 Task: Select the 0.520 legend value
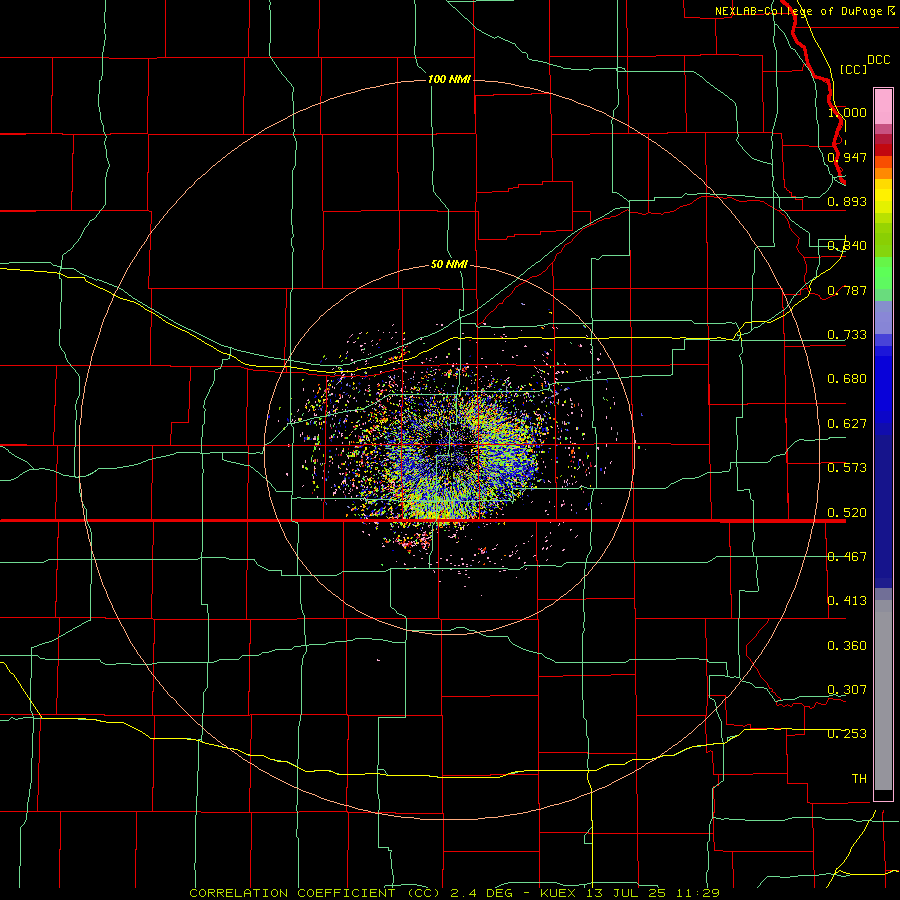[x=847, y=513]
